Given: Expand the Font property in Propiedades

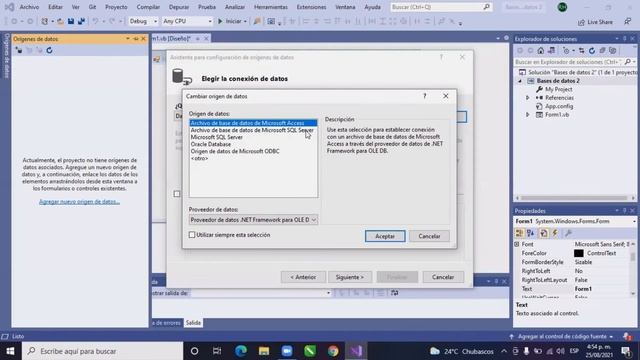Looking at the screenshot, I should point(517,244).
